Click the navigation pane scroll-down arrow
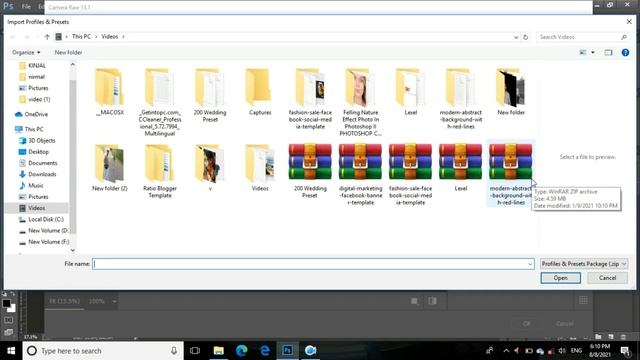 [x=73, y=250]
